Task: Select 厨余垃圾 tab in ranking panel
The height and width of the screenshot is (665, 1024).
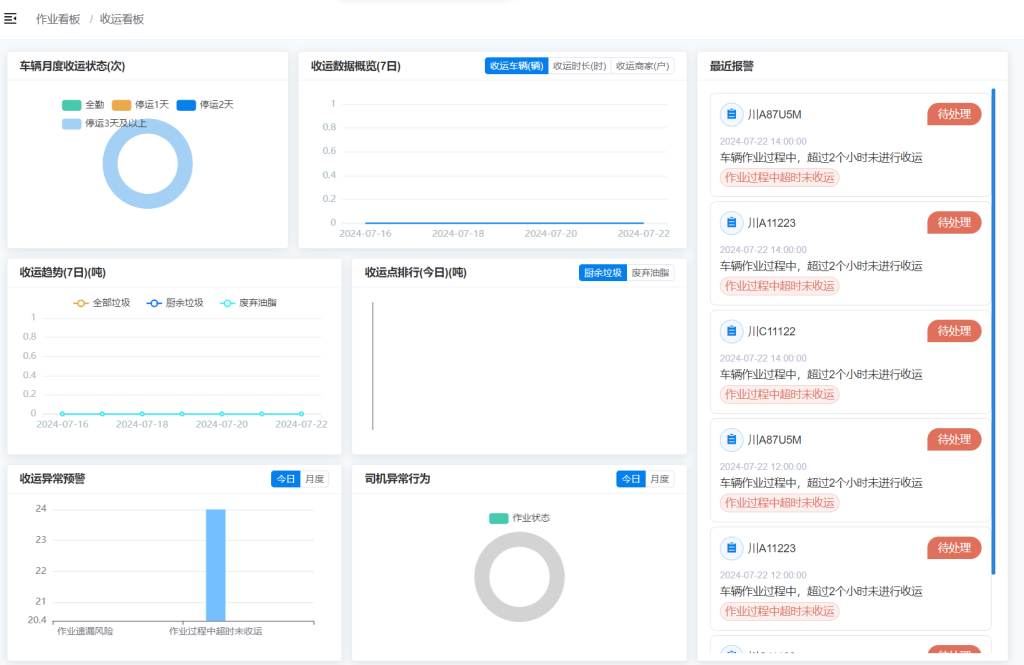Action: click(603, 273)
